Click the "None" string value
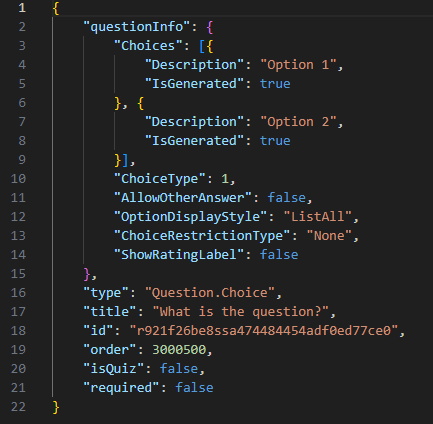Screen dimensions: 433x424 pos(329,236)
